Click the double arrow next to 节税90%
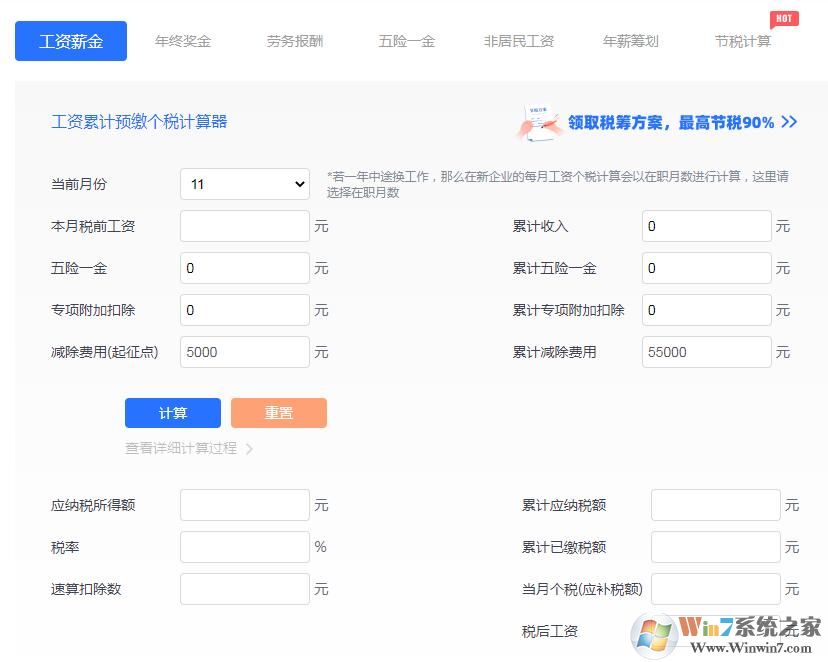Viewport: 828px width, 662px height. click(789, 122)
